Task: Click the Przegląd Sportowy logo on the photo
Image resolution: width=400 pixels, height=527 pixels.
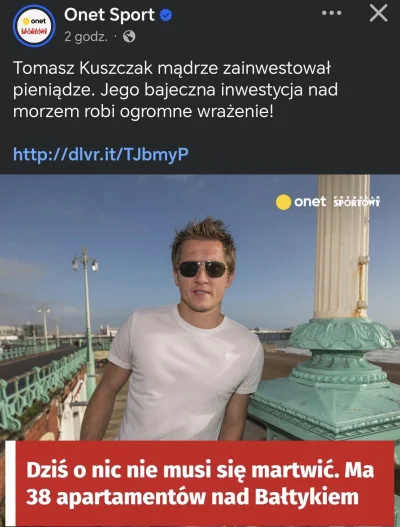Action: tap(357, 201)
